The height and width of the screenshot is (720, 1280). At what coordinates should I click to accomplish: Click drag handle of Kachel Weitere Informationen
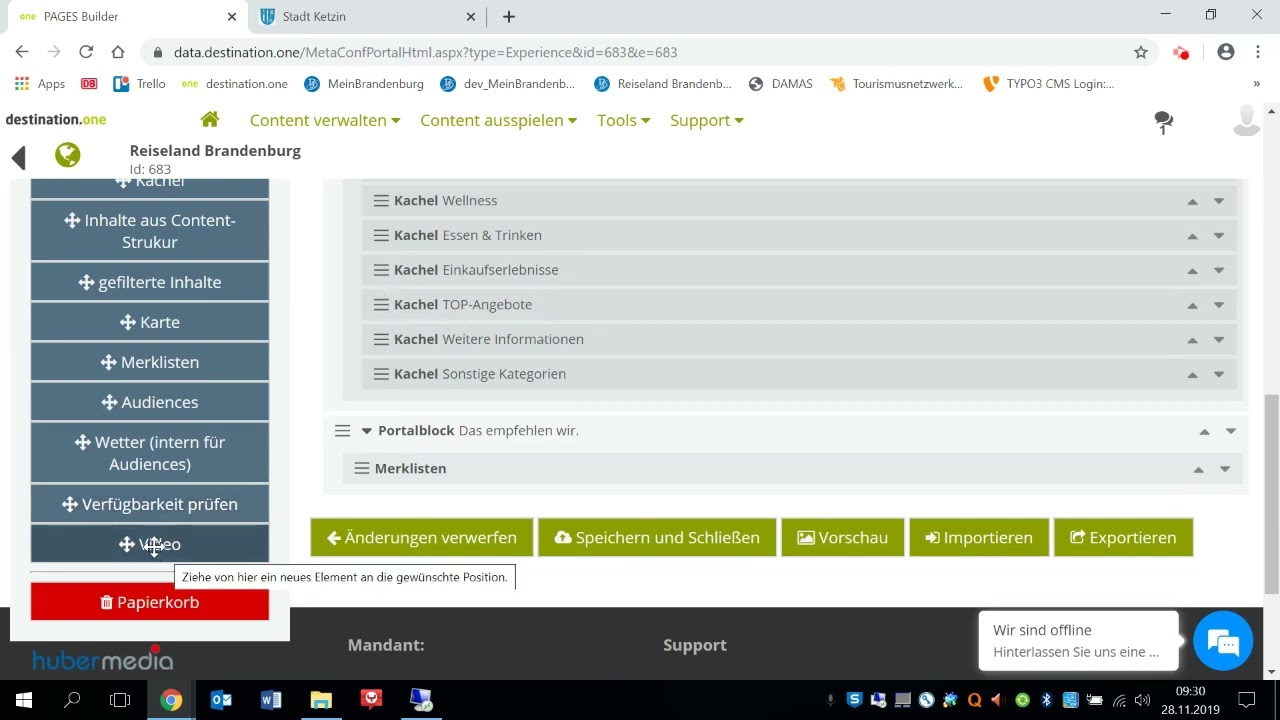click(x=381, y=339)
